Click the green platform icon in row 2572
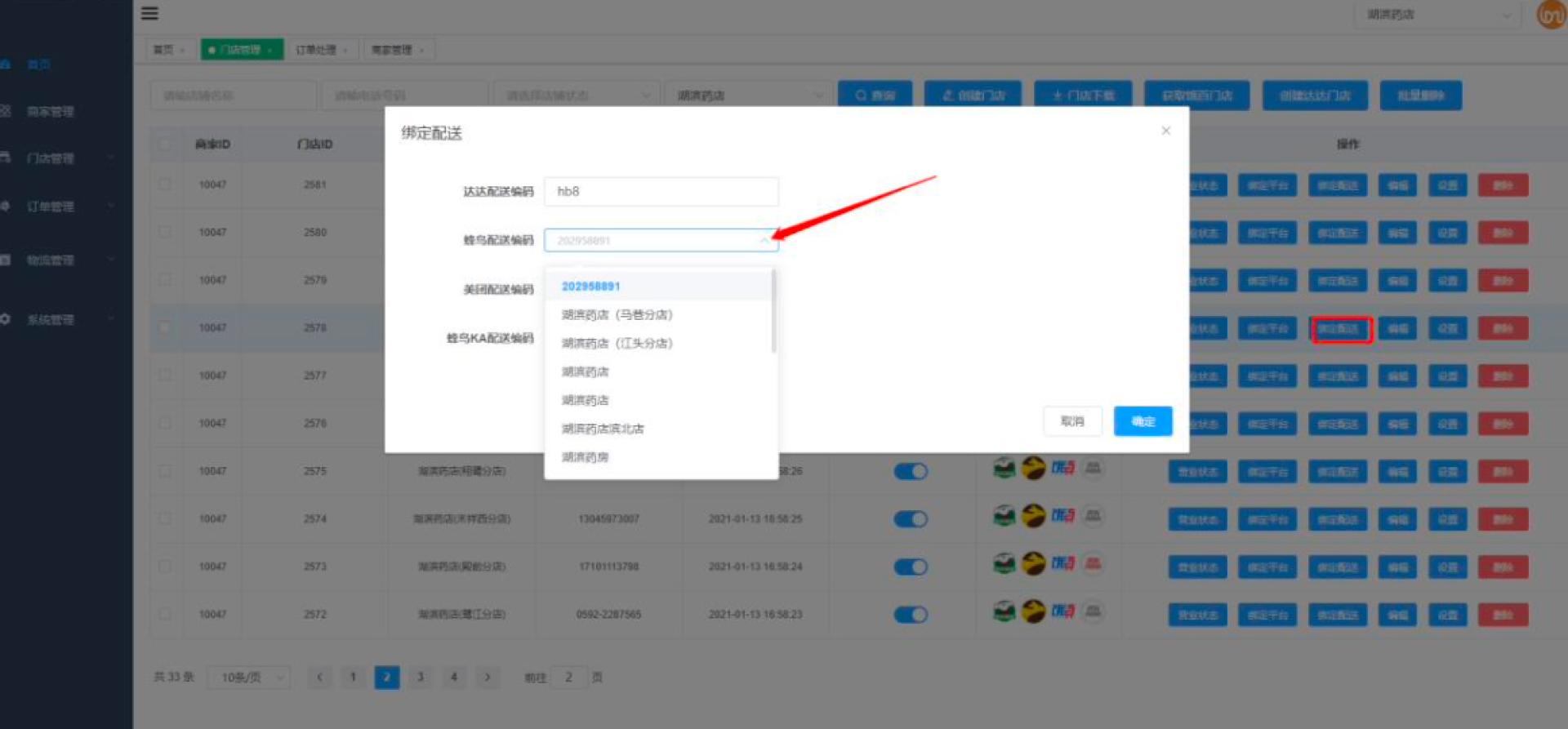This screenshot has width=1568, height=729. point(1004,611)
